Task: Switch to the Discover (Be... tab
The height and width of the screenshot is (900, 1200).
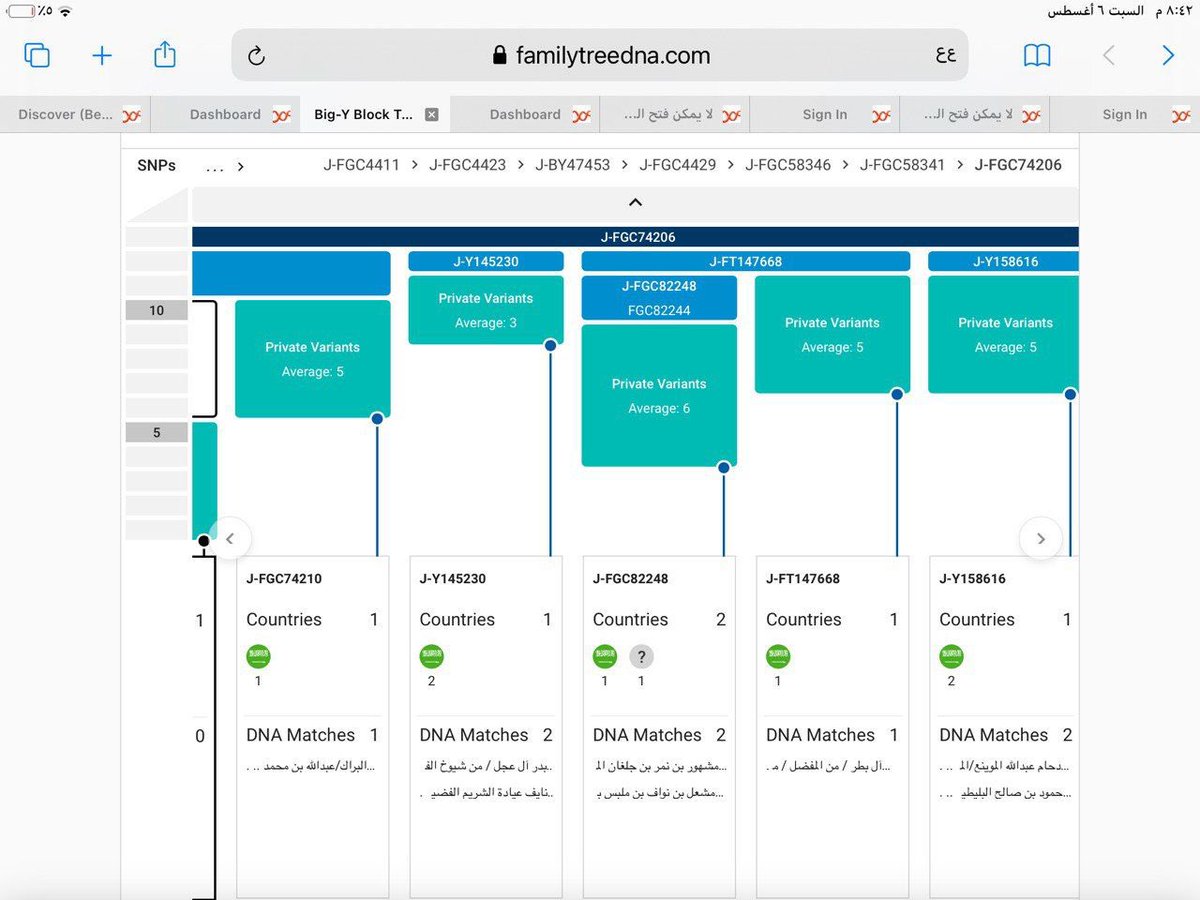Action: click(x=75, y=115)
